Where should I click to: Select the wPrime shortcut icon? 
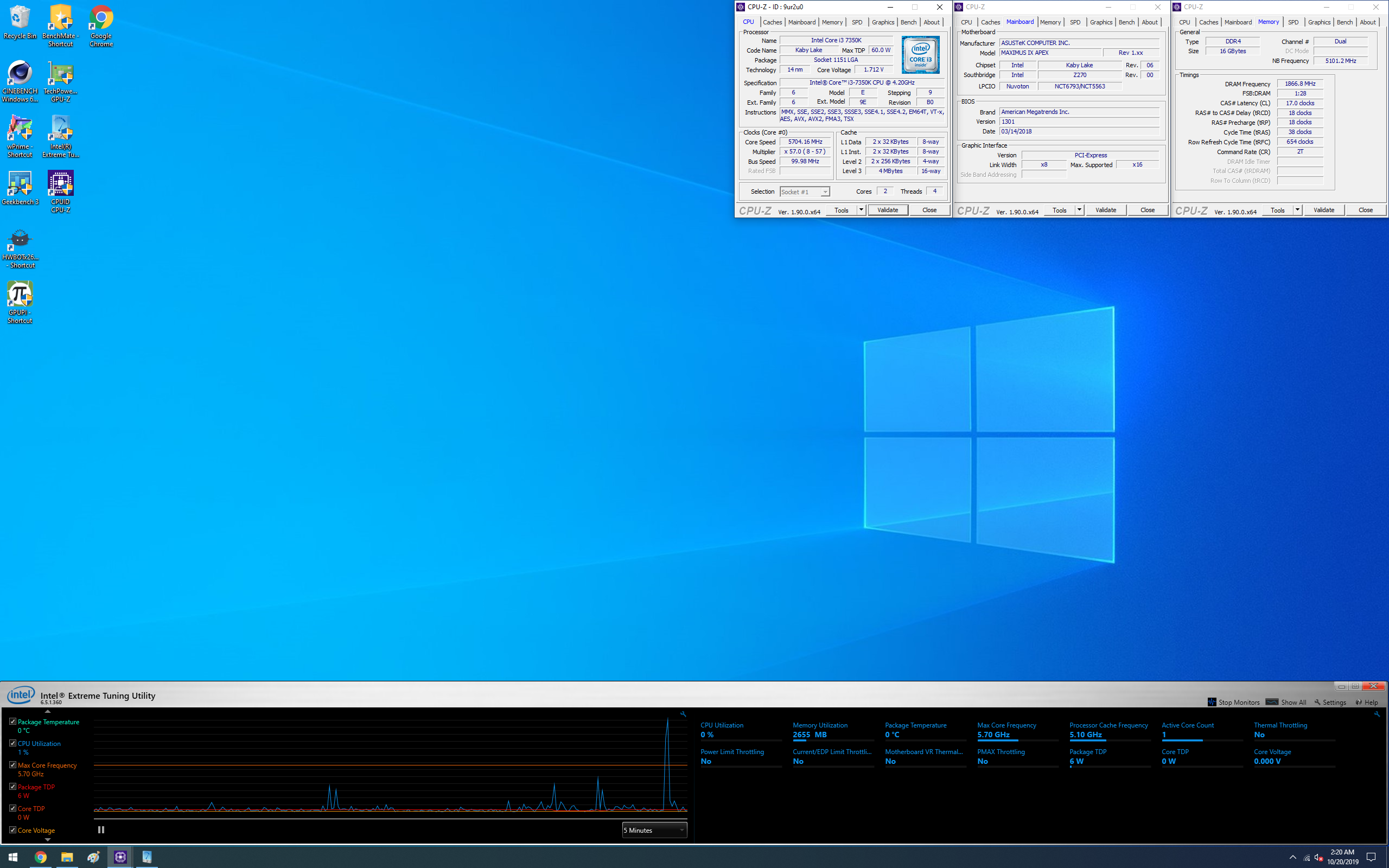pos(20,136)
